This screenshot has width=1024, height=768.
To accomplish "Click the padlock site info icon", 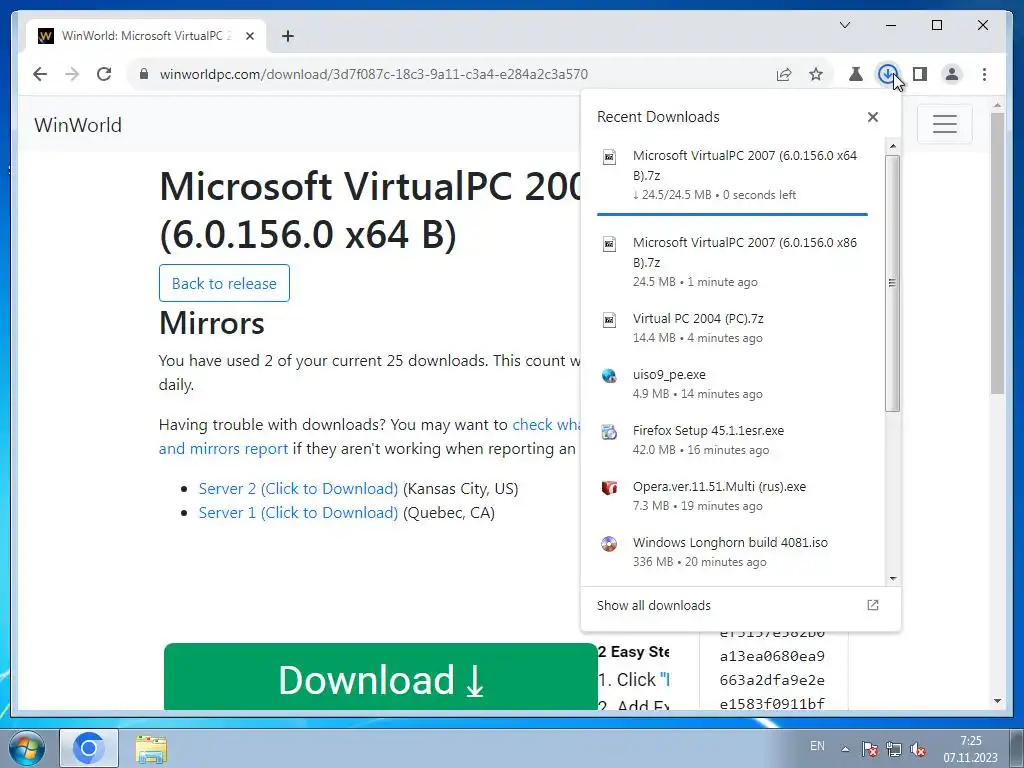I will (x=144, y=74).
